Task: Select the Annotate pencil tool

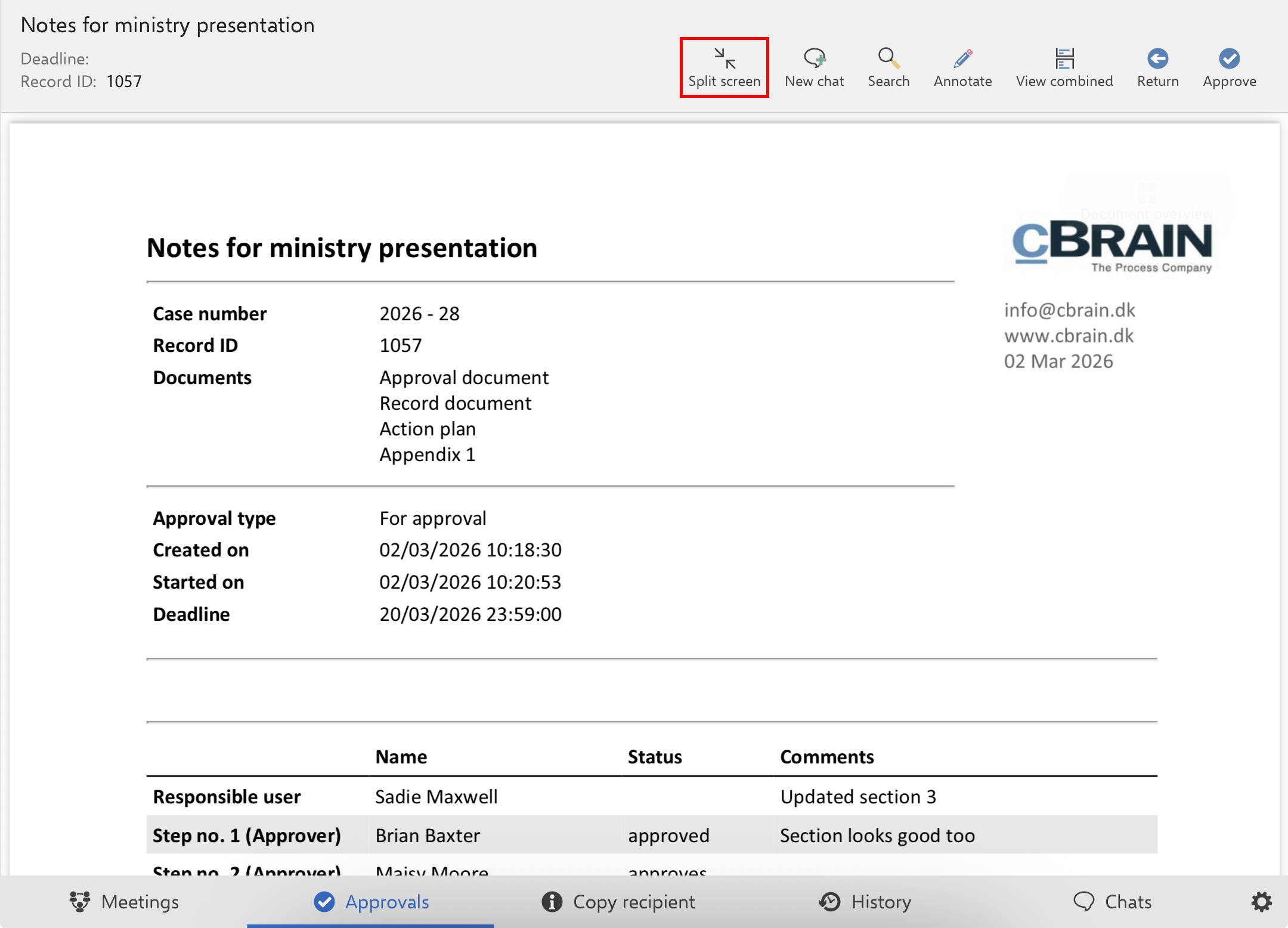Action: [962, 67]
